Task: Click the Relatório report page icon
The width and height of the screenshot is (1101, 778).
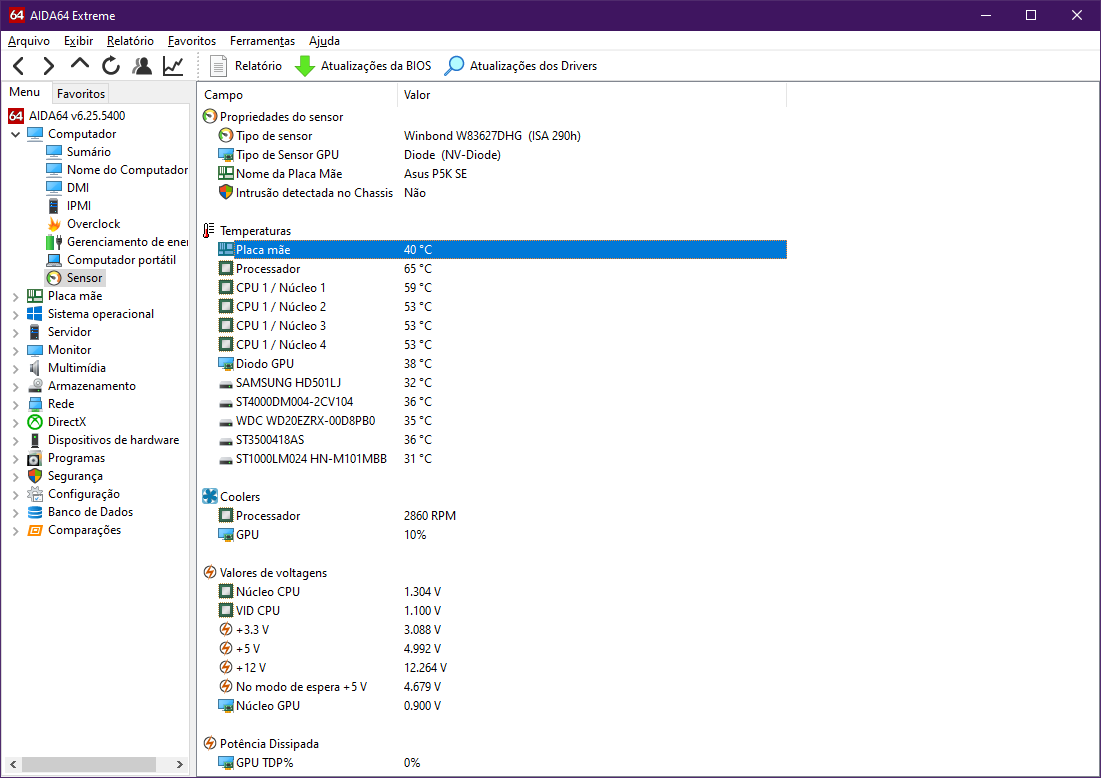Action: click(218, 66)
